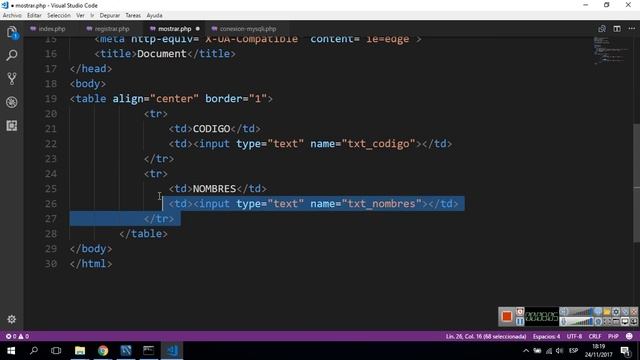Switch to the conexion-mysqli.php tab

pos(248,29)
